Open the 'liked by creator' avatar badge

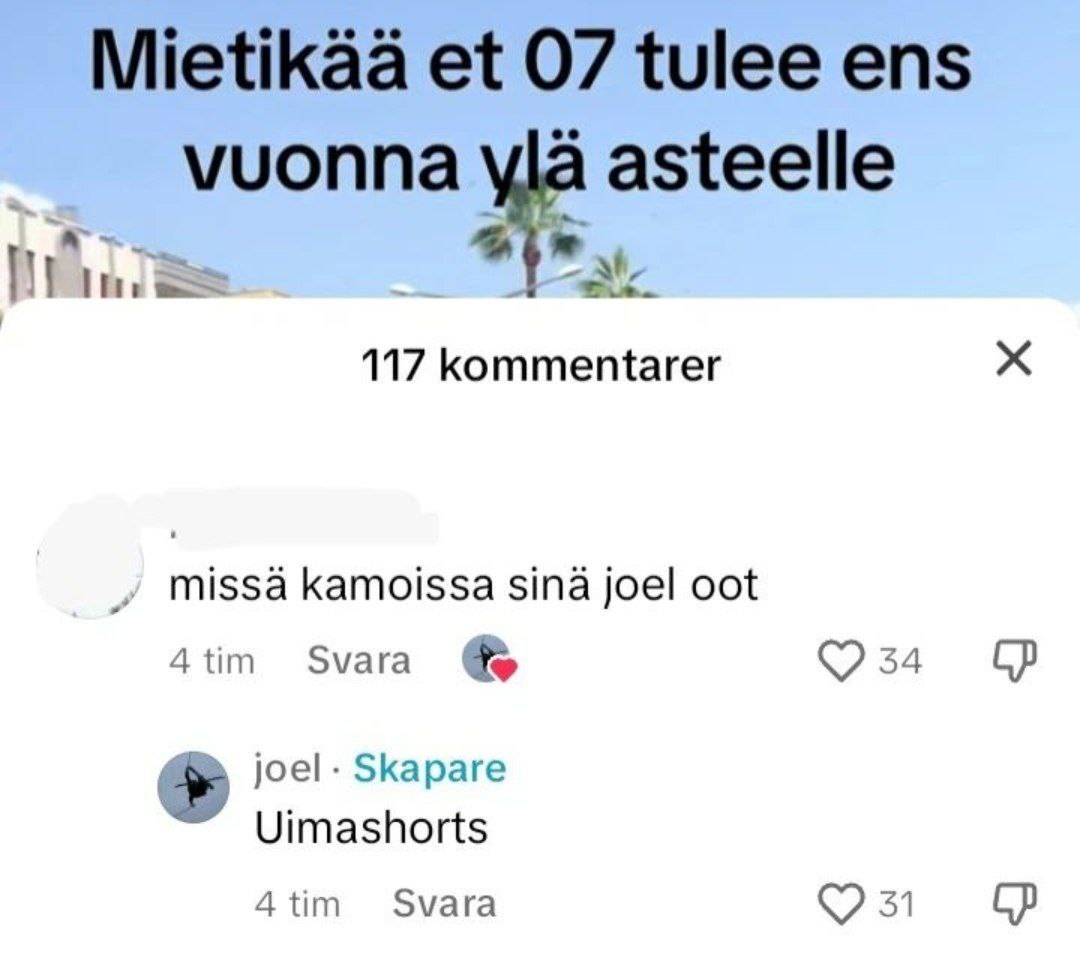coord(489,659)
